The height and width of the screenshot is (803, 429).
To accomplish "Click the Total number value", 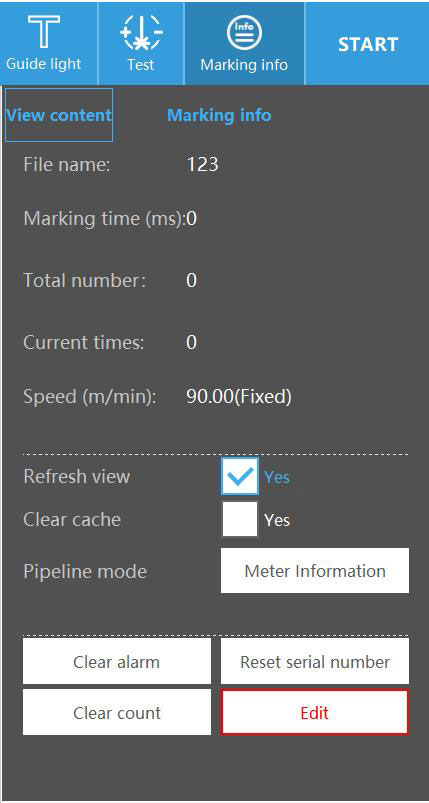I will tap(191, 281).
